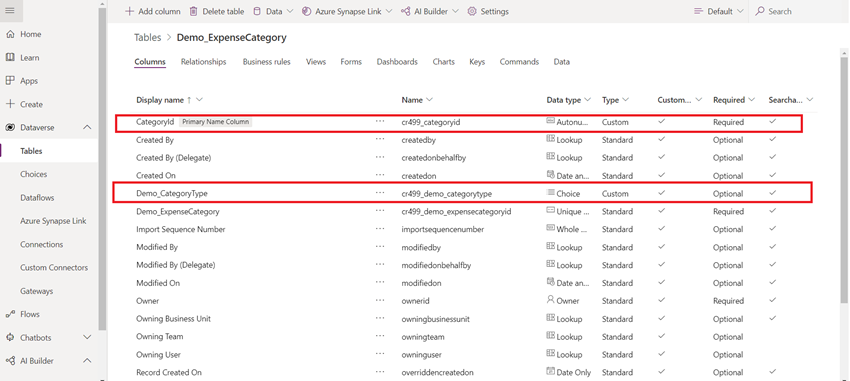Click the Delete table trash icon

pos(194,11)
